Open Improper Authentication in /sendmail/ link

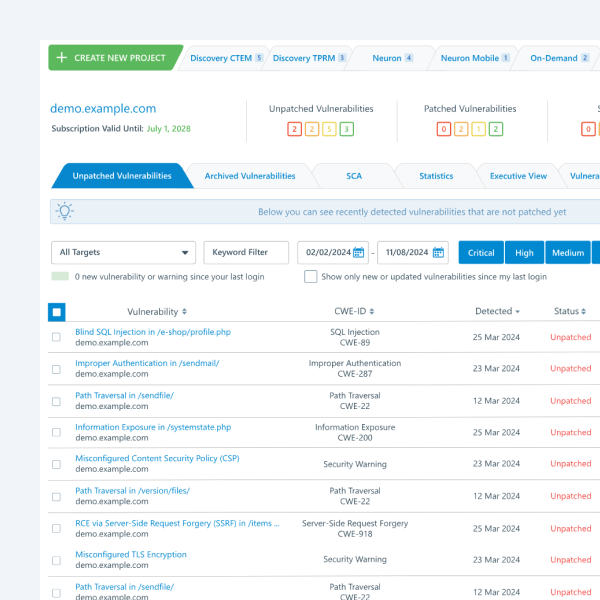coord(147,363)
